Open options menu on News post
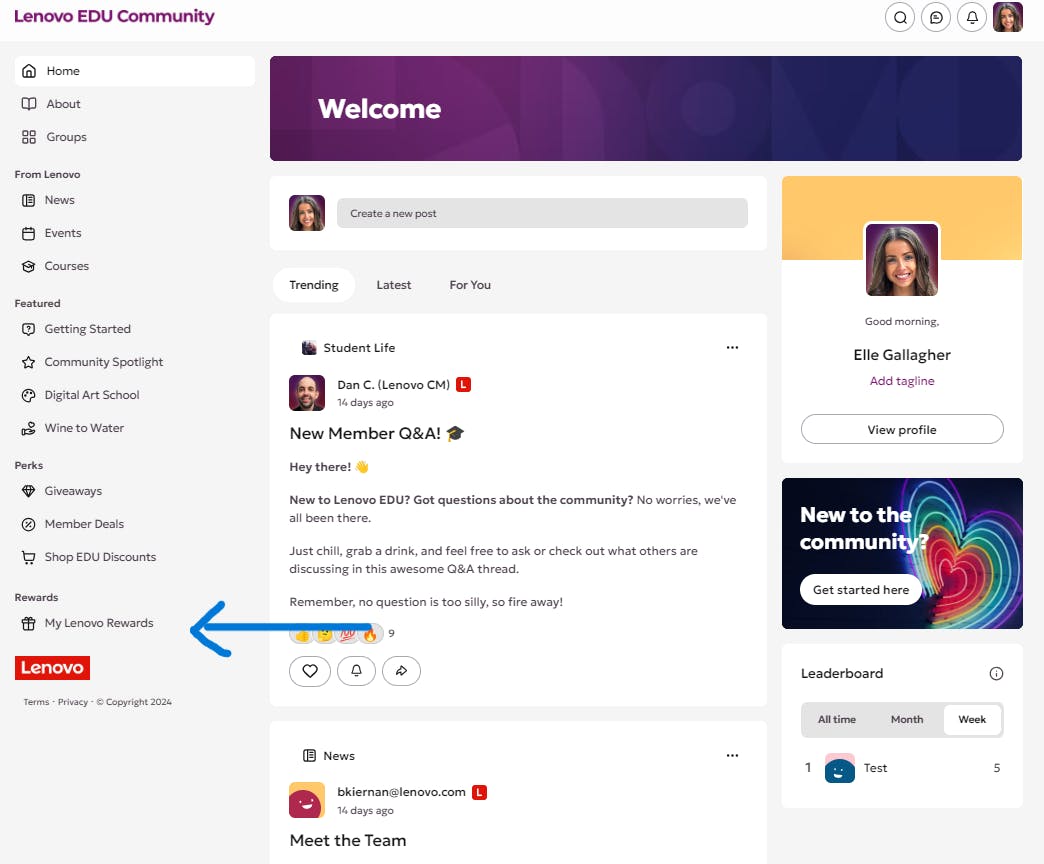The width and height of the screenshot is (1044, 864). pos(732,756)
